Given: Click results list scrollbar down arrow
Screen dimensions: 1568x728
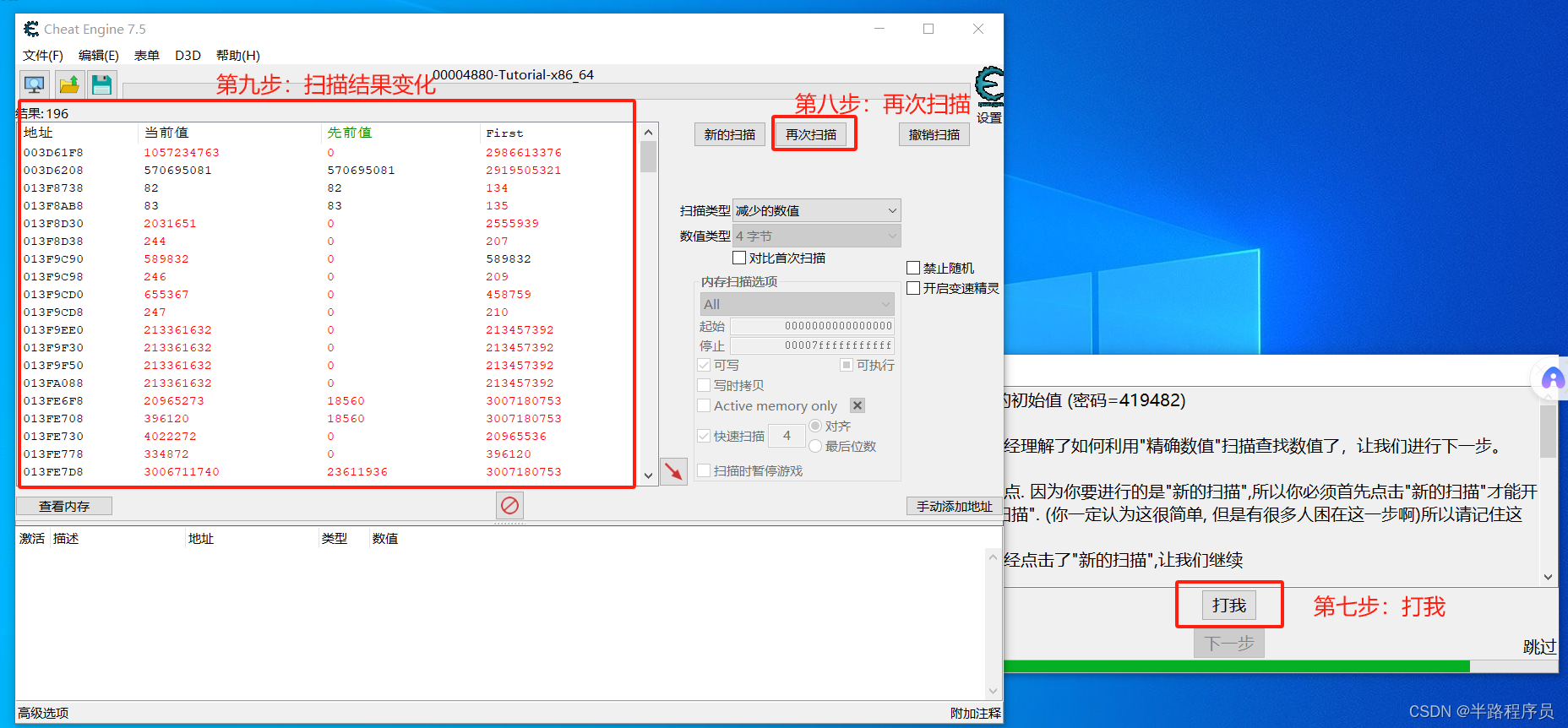Looking at the screenshot, I should tap(648, 475).
